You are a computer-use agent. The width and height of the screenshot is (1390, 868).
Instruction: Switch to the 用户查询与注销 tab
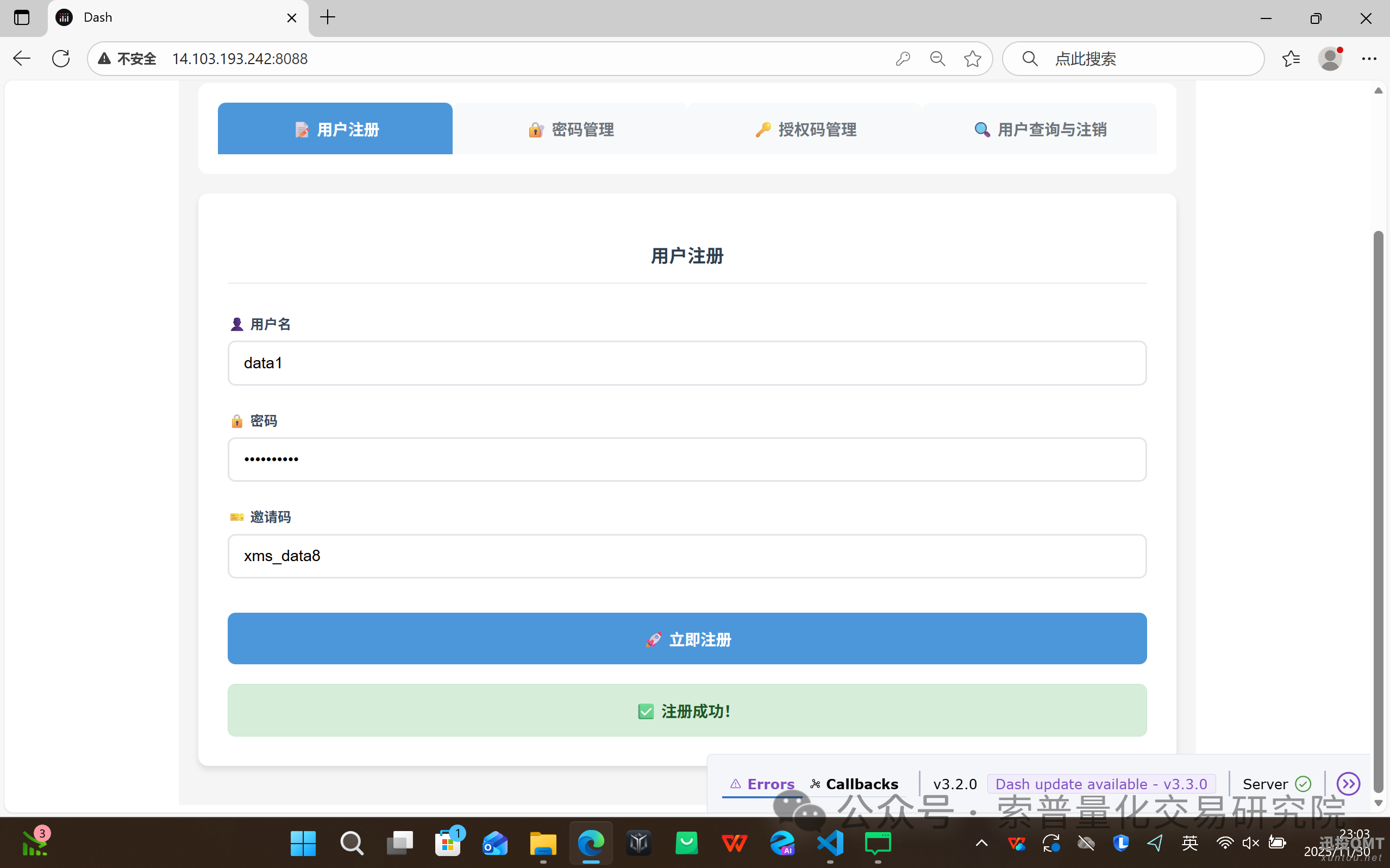click(1041, 129)
